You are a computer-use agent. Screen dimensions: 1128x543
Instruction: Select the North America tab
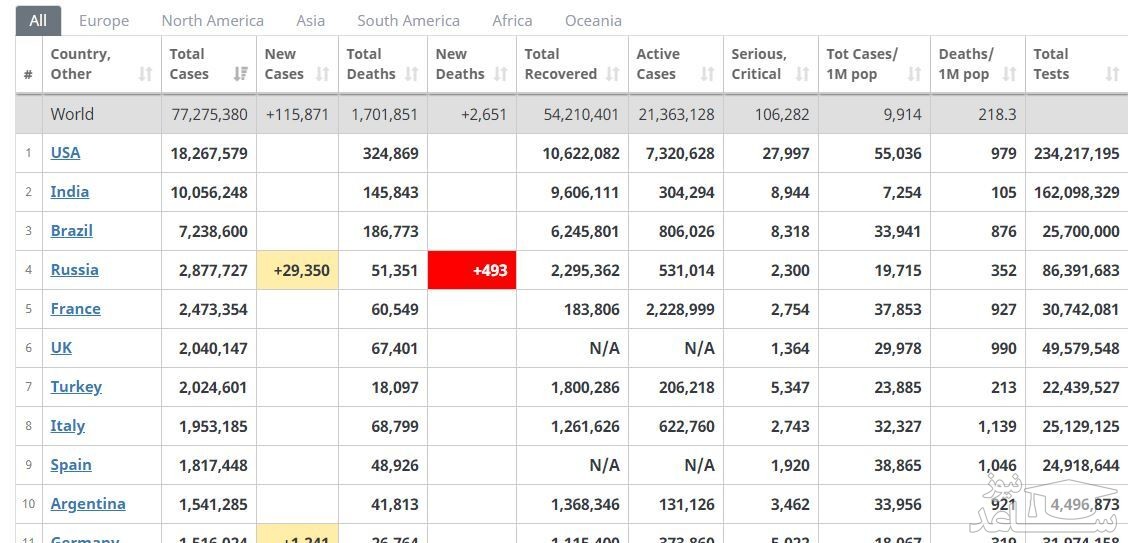click(x=213, y=21)
